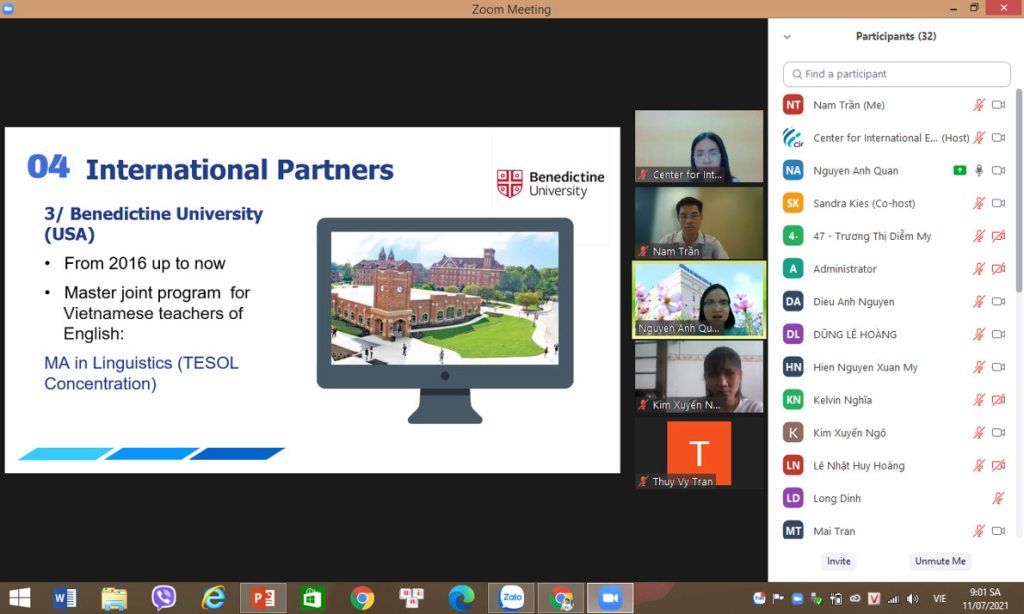This screenshot has width=1024, height=614.
Task: Open Viber from the taskbar
Action: tap(163, 598)
